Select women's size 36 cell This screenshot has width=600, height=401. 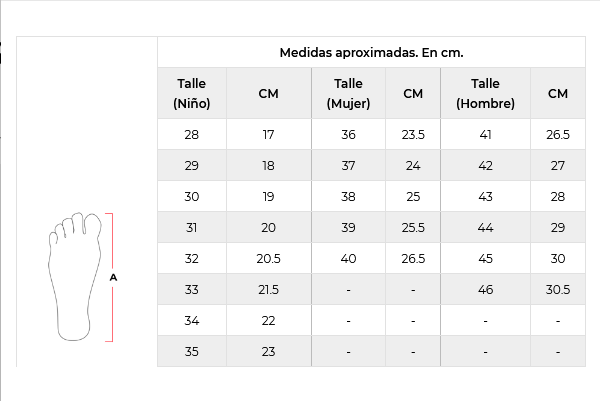[348, 134]
